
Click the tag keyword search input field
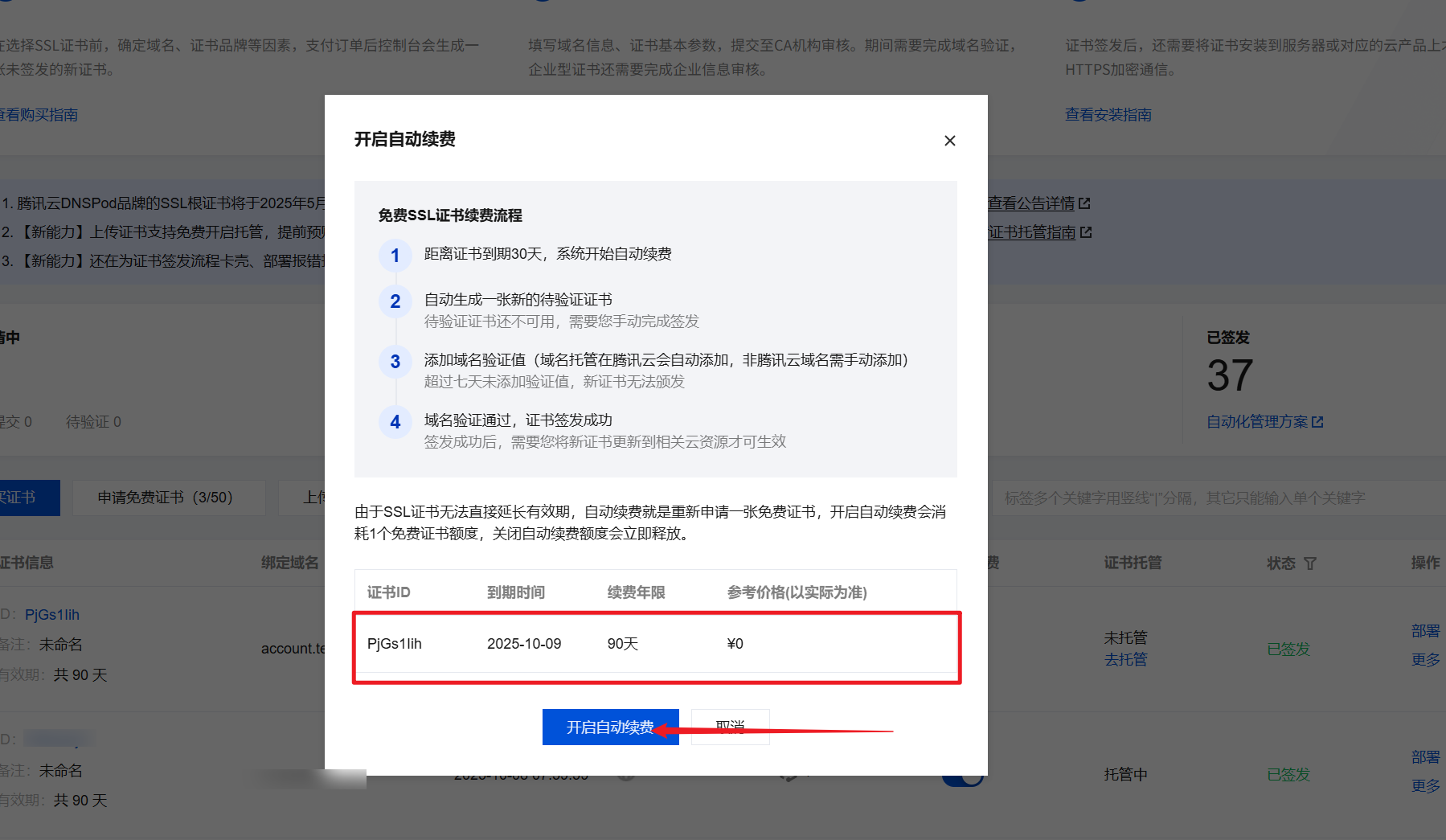coord(1214,497)
